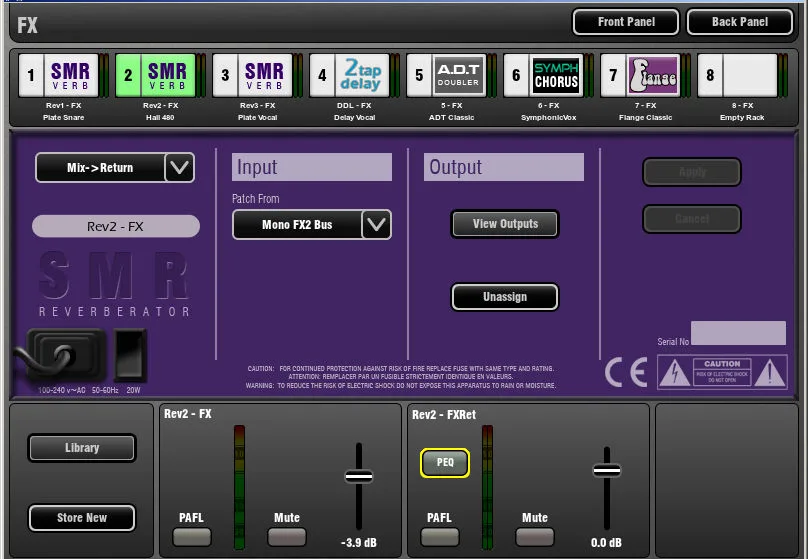This screenshot has height=559, width=808.
Task: Toggle the PEQ button on Rev2 - FXRet
Action: pos(445,462)
